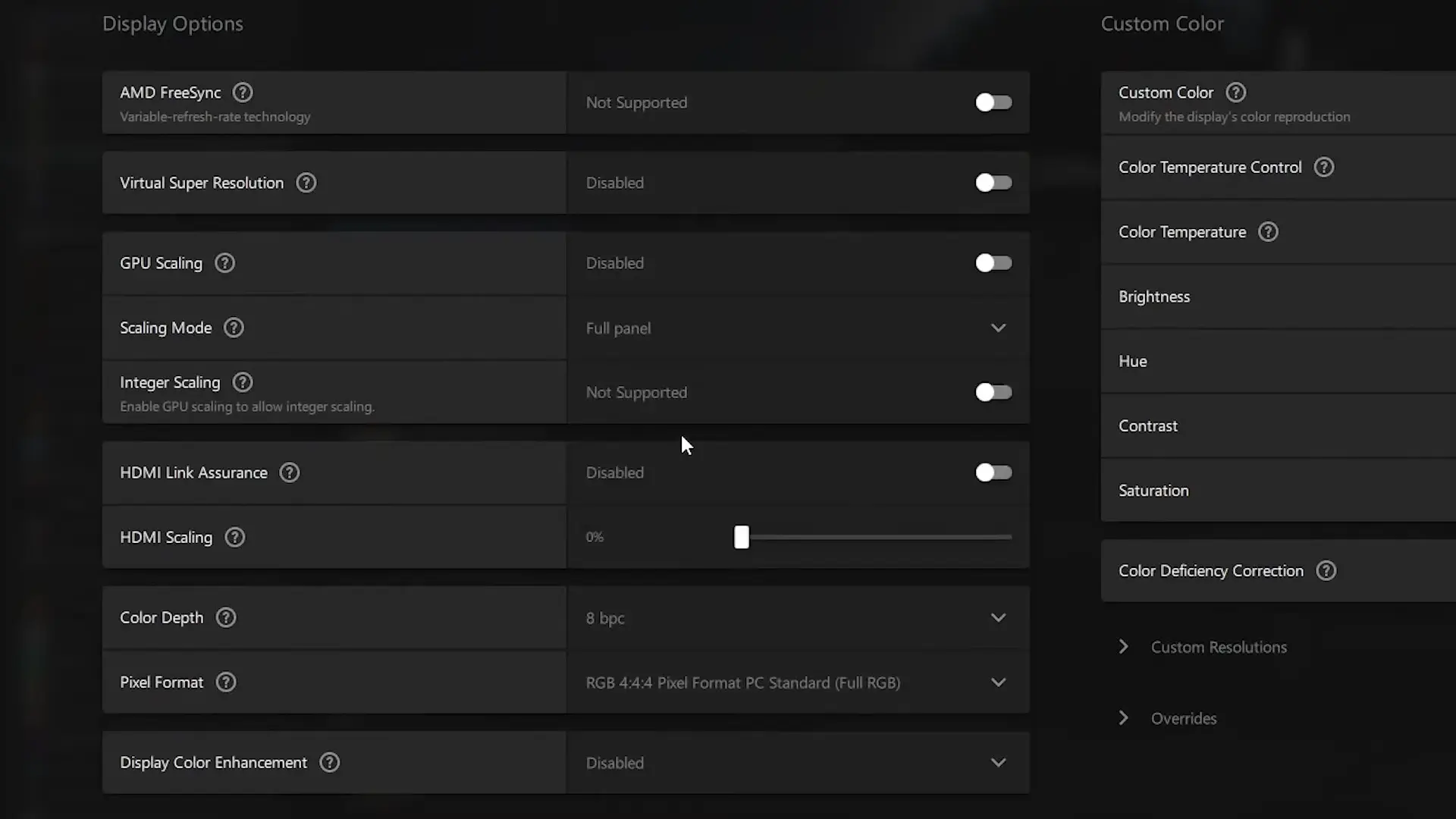
Task: Show Color Temperature Control help
Action: (1324, 167)
